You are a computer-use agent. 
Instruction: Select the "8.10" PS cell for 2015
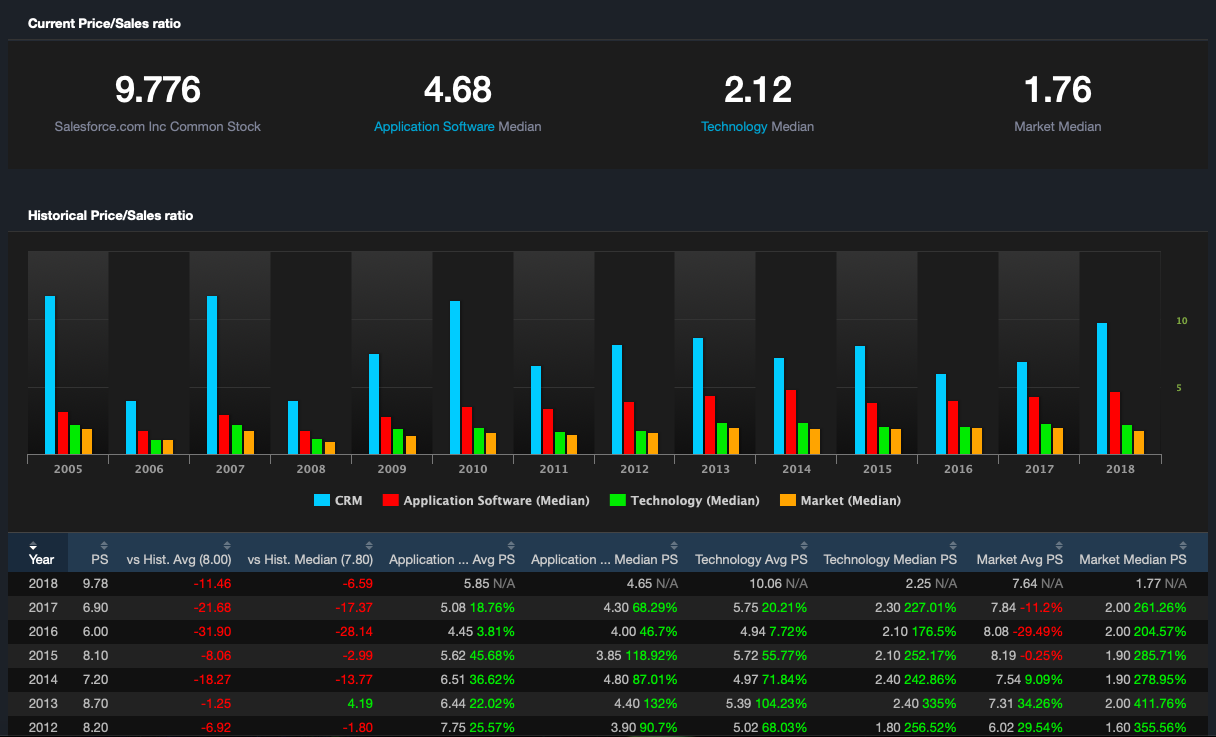(95, 655)
